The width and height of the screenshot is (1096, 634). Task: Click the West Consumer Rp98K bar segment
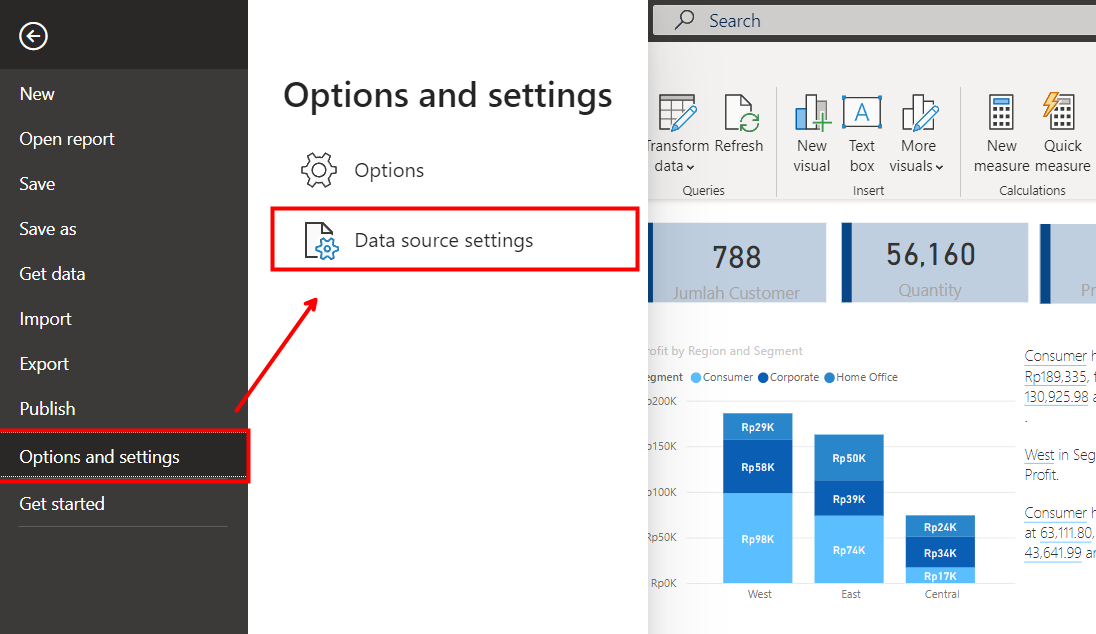click(x=758, y=539)
